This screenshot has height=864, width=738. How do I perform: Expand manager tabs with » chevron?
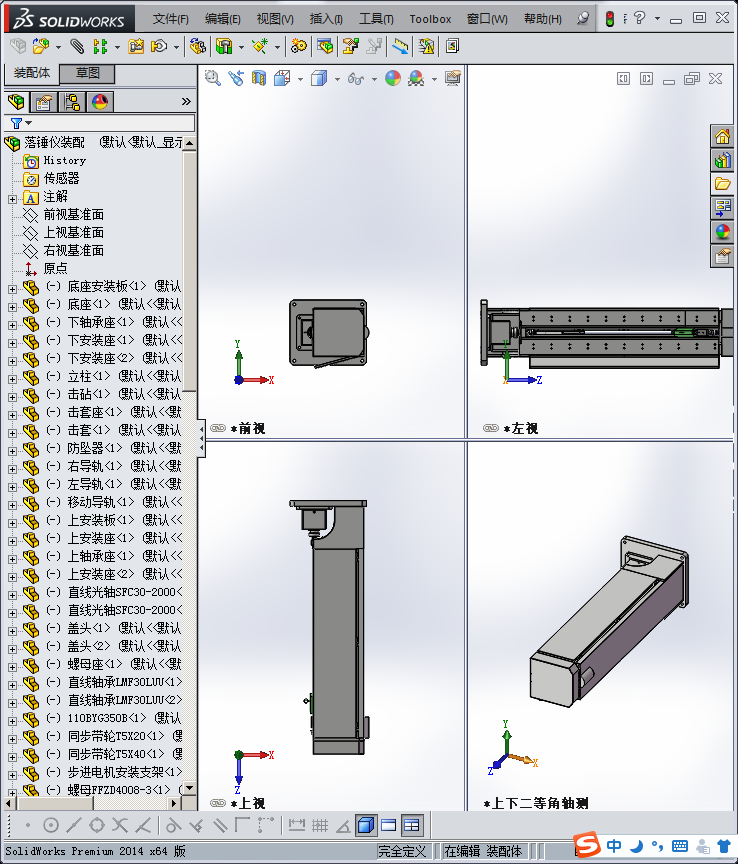[x=186, y=101]
